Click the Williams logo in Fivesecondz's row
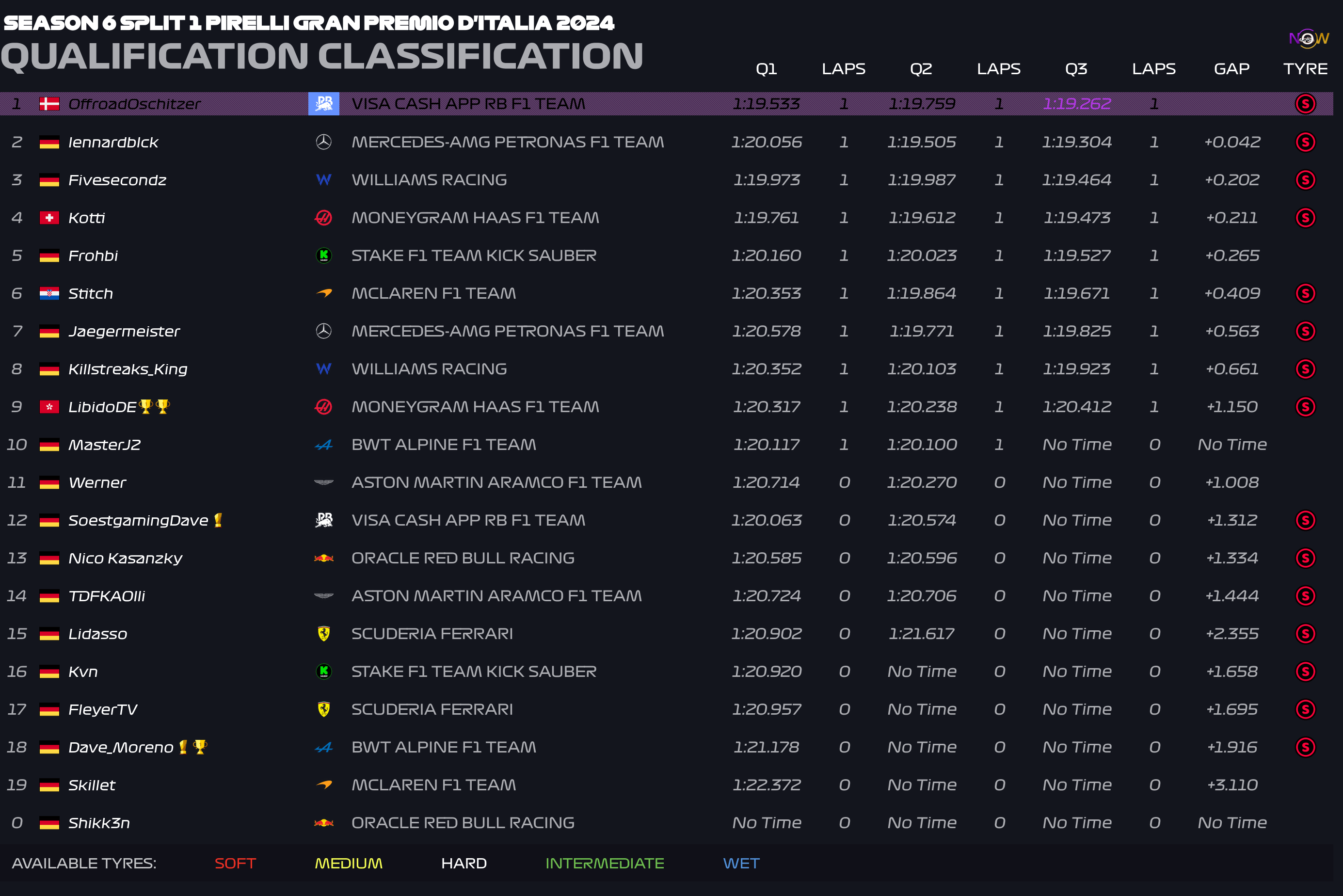1343x896 pixels. 323,180
